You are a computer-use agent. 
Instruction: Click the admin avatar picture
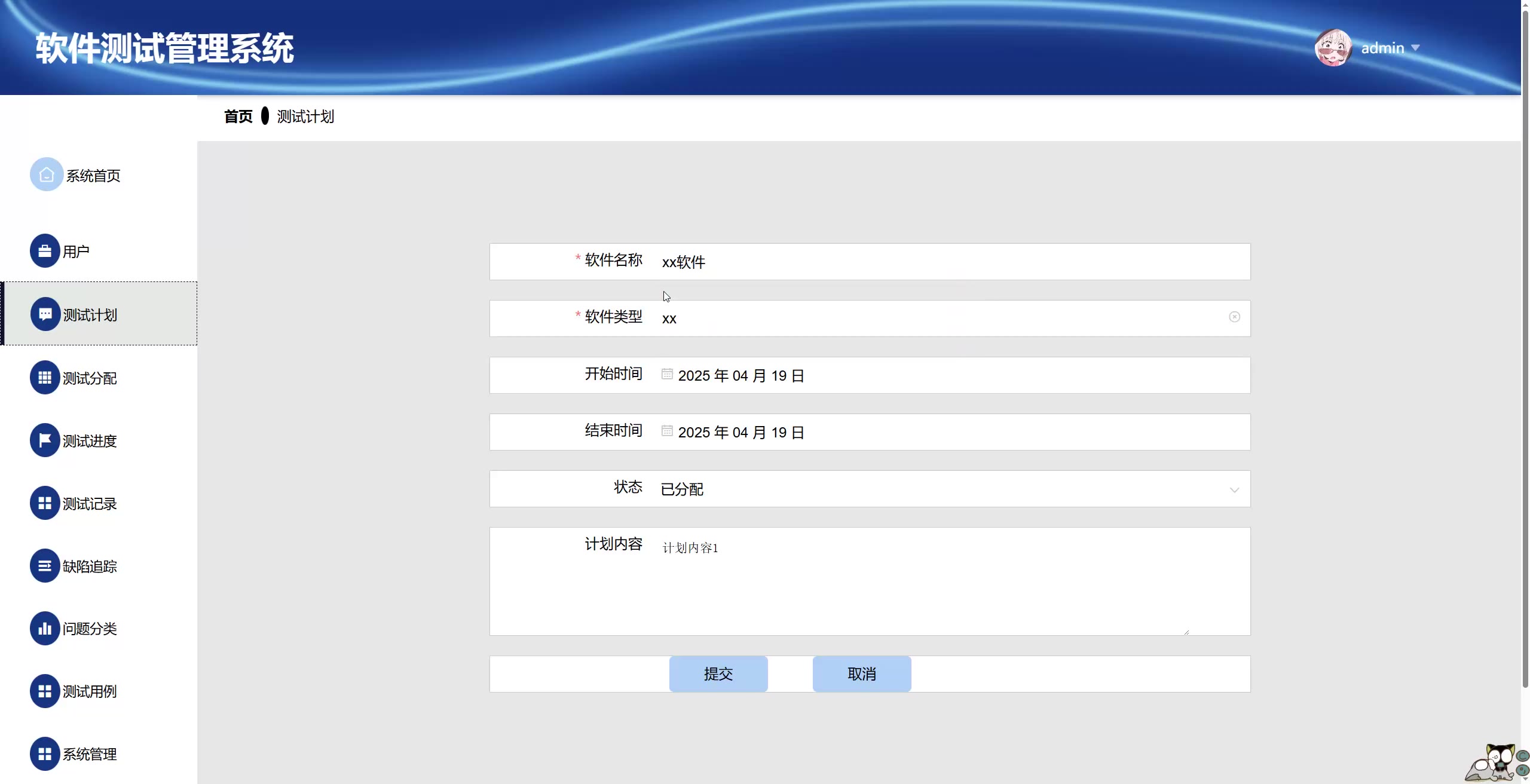[x=1333, y=48]
